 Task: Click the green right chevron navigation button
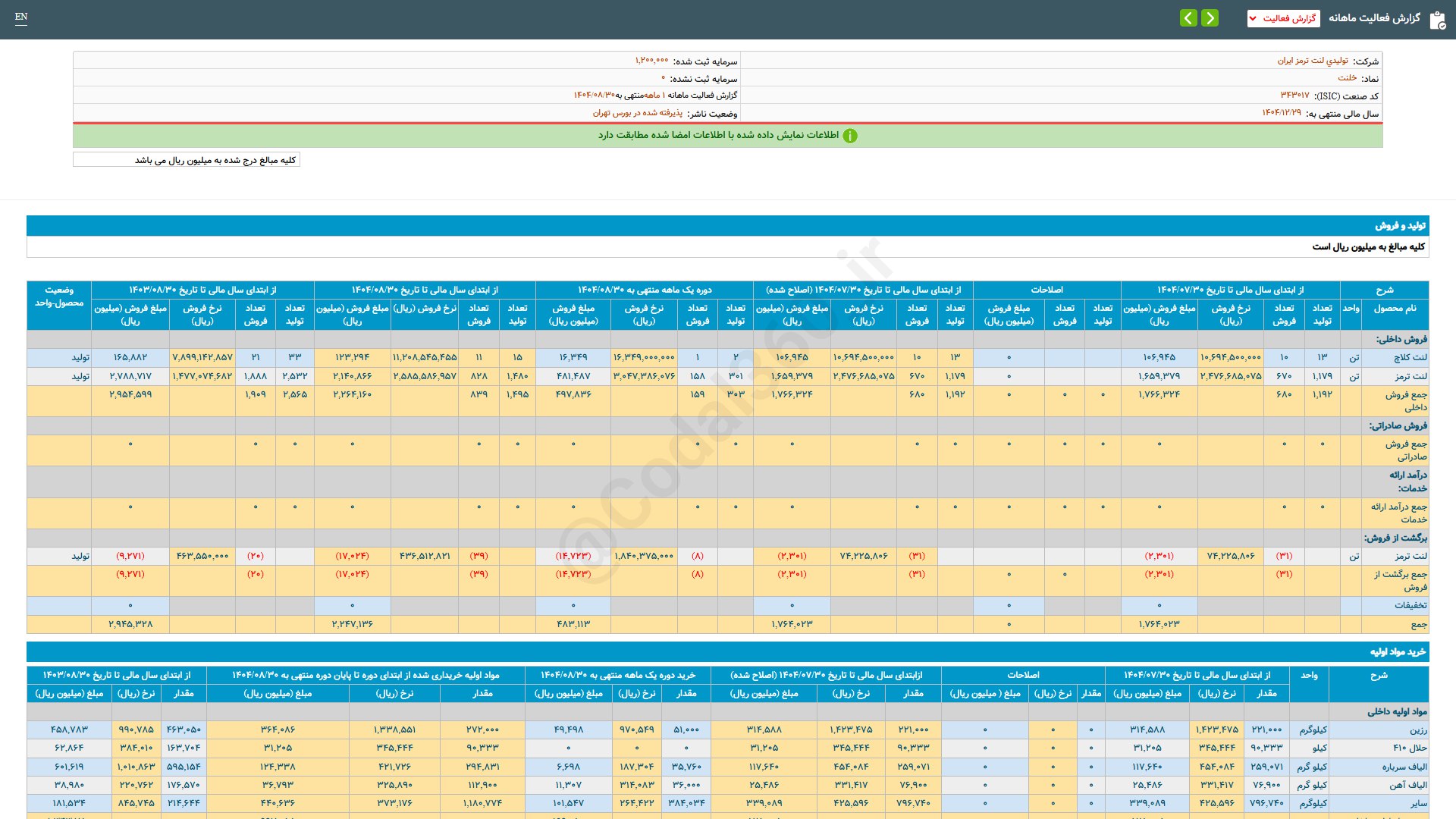coord(1210,17)
